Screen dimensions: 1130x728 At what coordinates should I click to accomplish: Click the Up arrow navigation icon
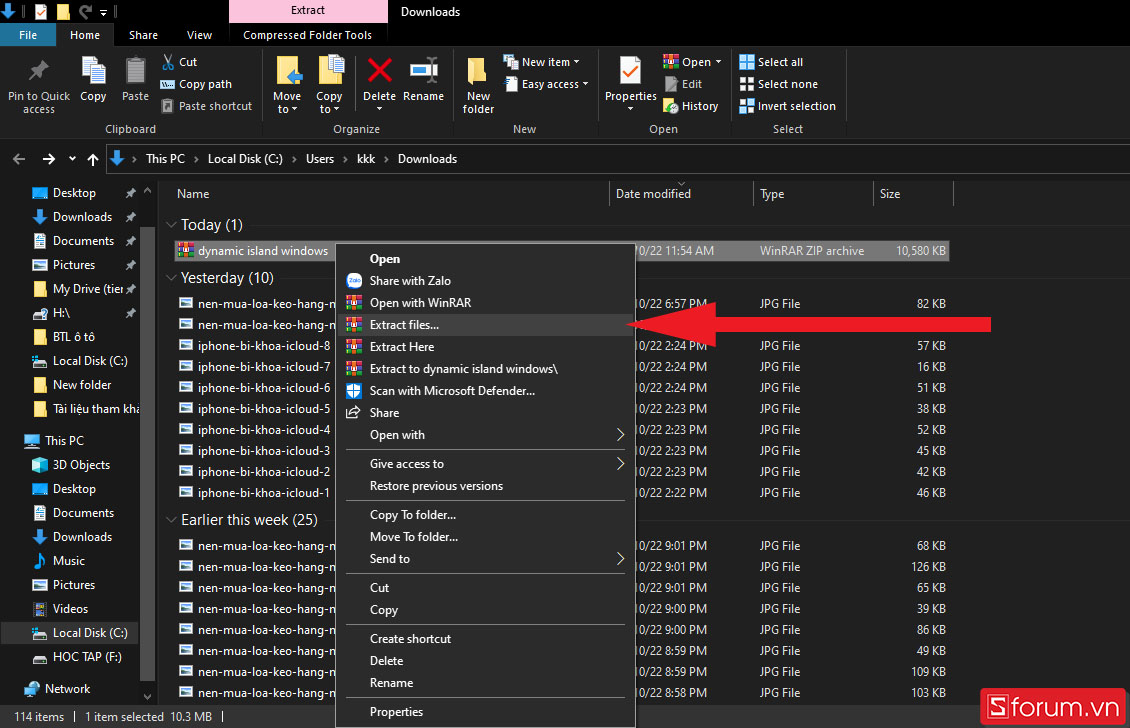[x=93, y=159]
